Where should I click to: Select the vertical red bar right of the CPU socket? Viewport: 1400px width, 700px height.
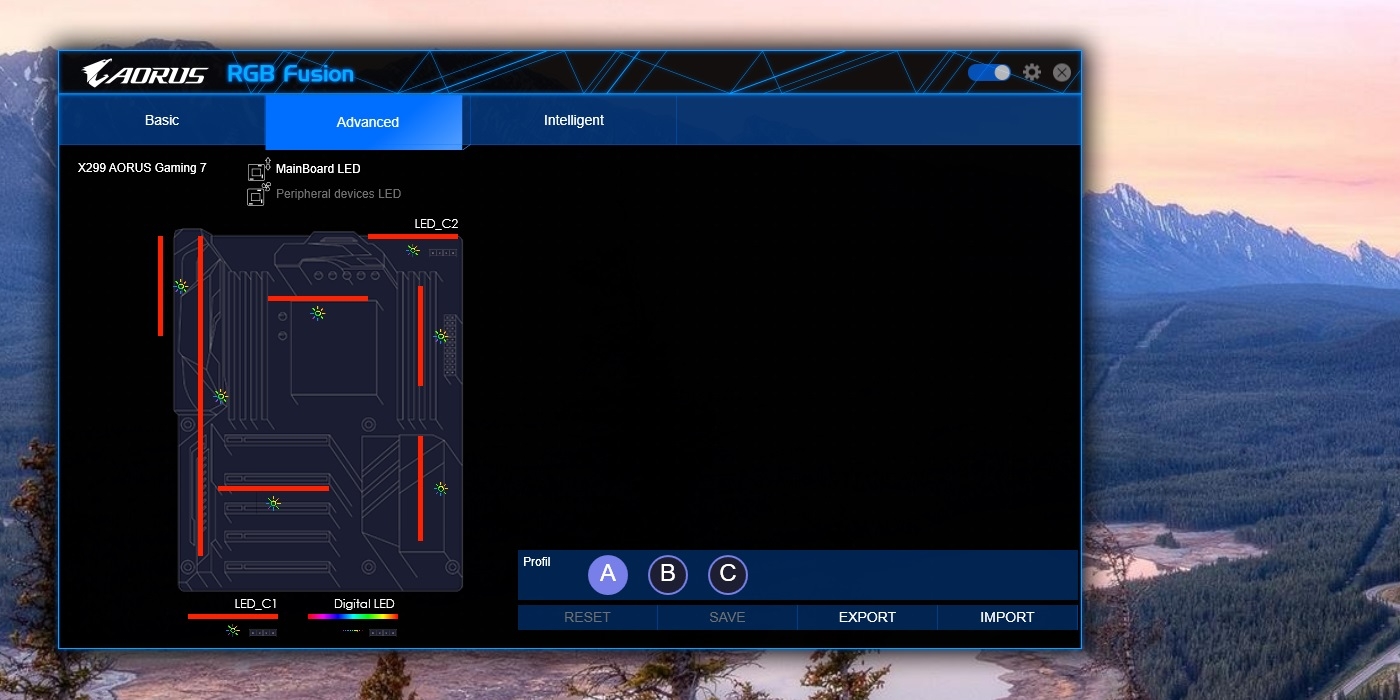click(420, 336)
